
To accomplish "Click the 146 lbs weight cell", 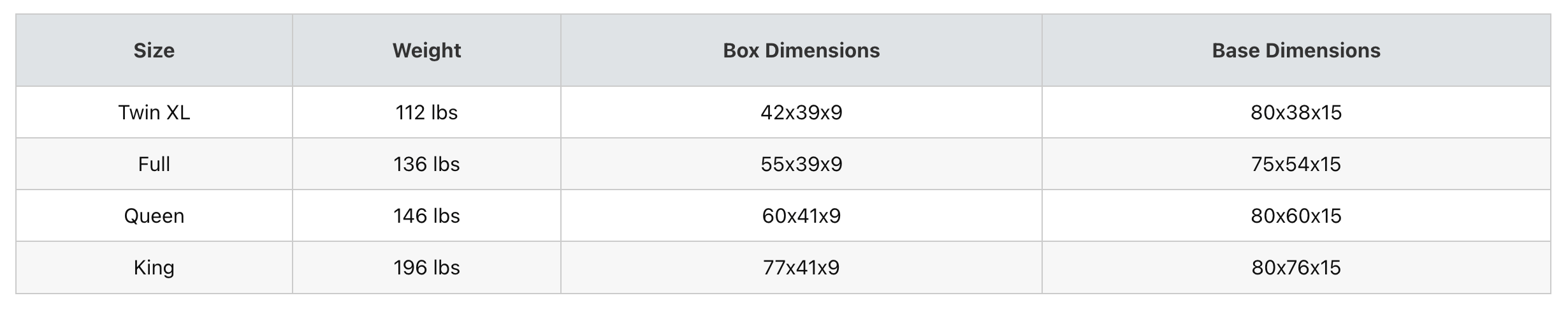I will [x=426, y=216].
